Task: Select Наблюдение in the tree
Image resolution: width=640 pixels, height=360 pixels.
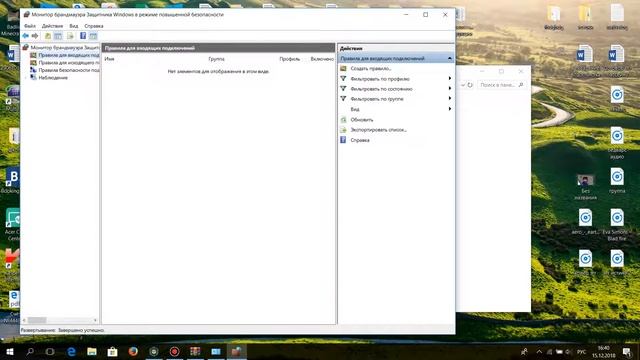Action: [53, 78]
